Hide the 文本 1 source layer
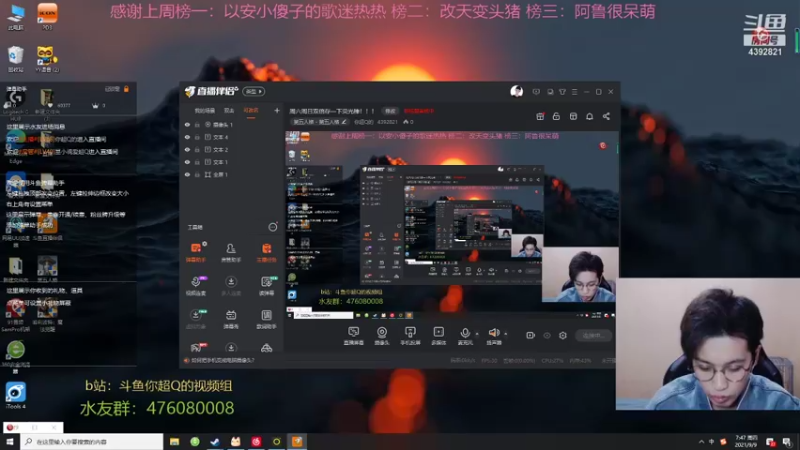This screenshot has width=800, height=450. click(187, 162)
